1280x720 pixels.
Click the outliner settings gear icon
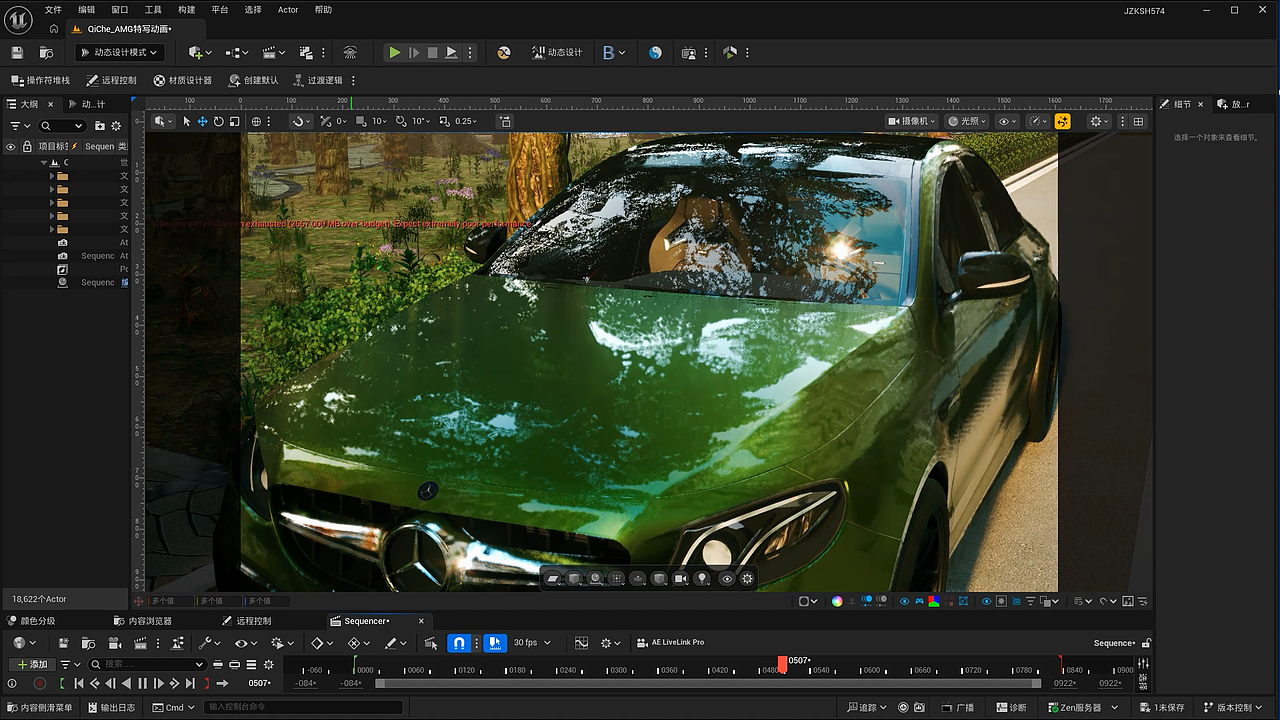tap(116, 126)
